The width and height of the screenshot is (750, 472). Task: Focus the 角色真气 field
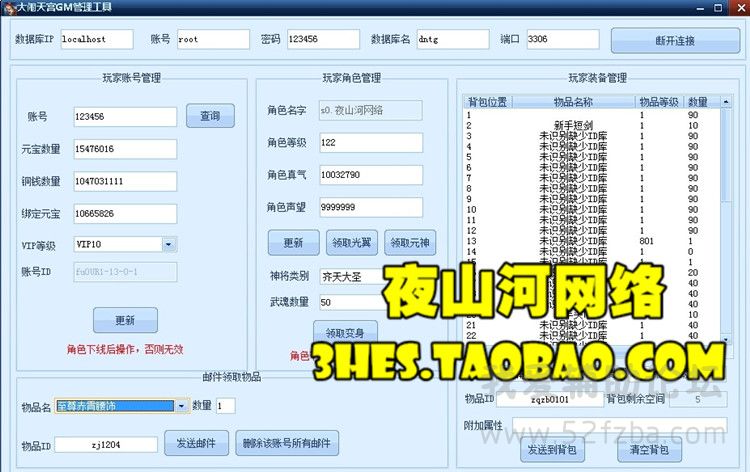coord(371,175)
